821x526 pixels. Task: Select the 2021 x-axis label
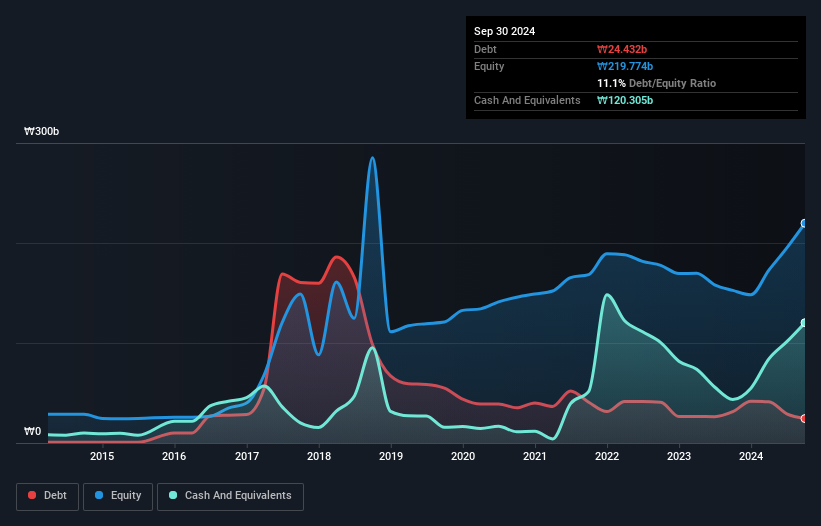535,456
